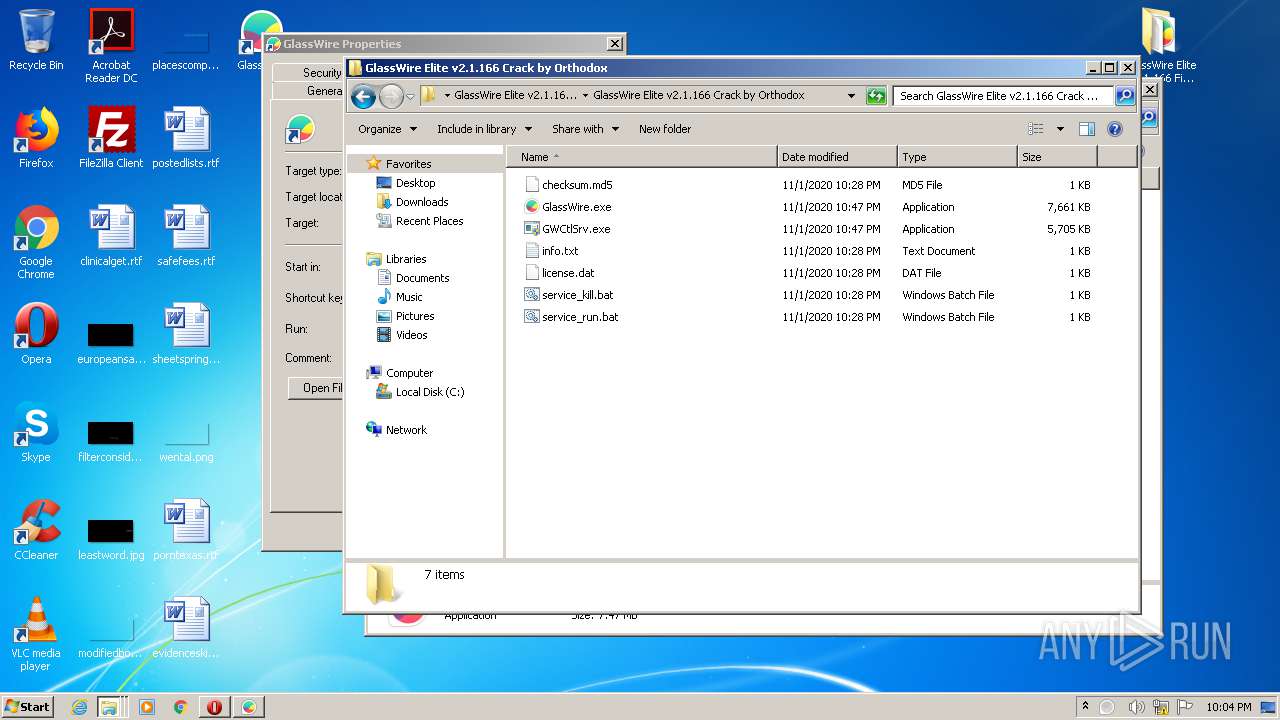Select license.dat file name
This screenshot has height=720, width=1280.
568,273
